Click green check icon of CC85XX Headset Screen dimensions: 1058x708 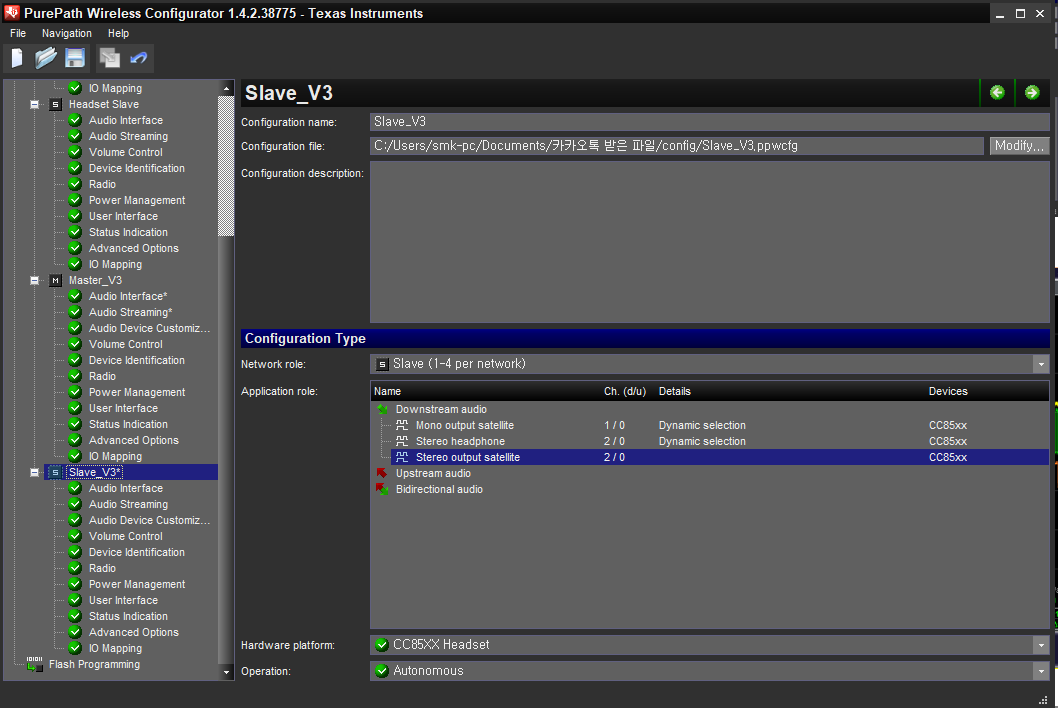coord(382,645)
